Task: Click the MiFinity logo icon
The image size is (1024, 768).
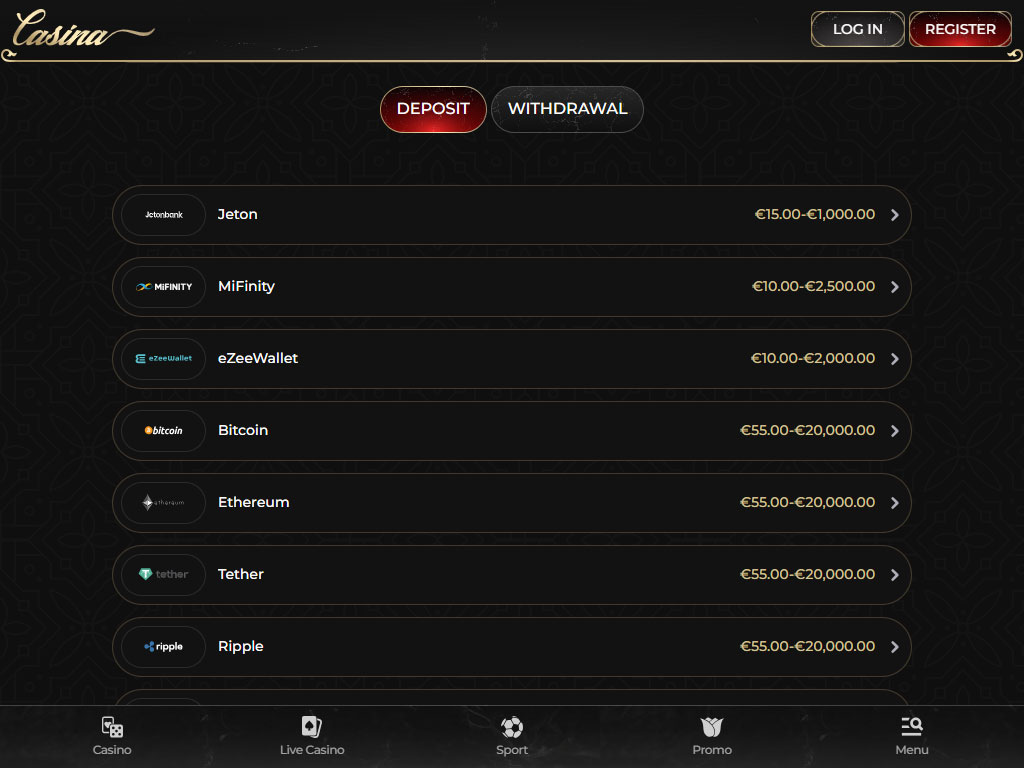Action: [163, 287]
